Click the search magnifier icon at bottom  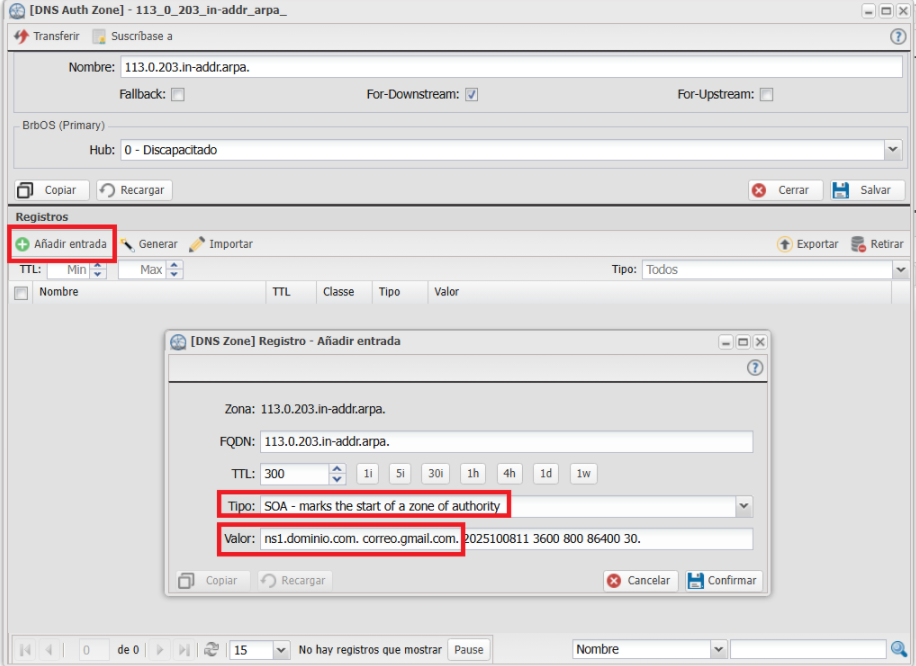coord(898,649)
